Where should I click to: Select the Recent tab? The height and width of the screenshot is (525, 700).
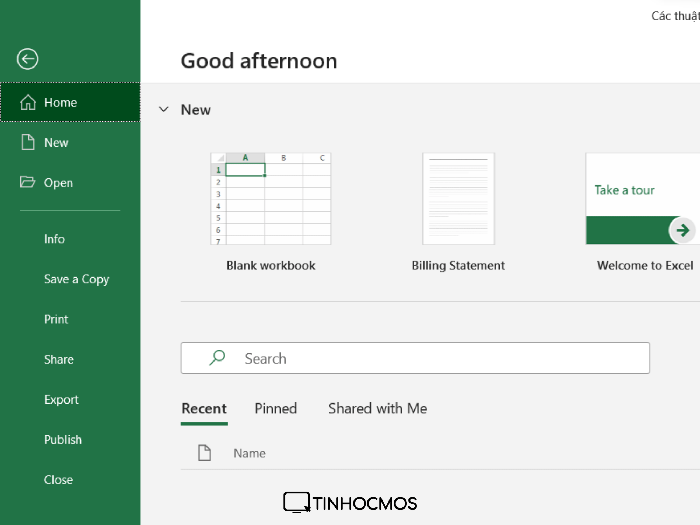204,408
